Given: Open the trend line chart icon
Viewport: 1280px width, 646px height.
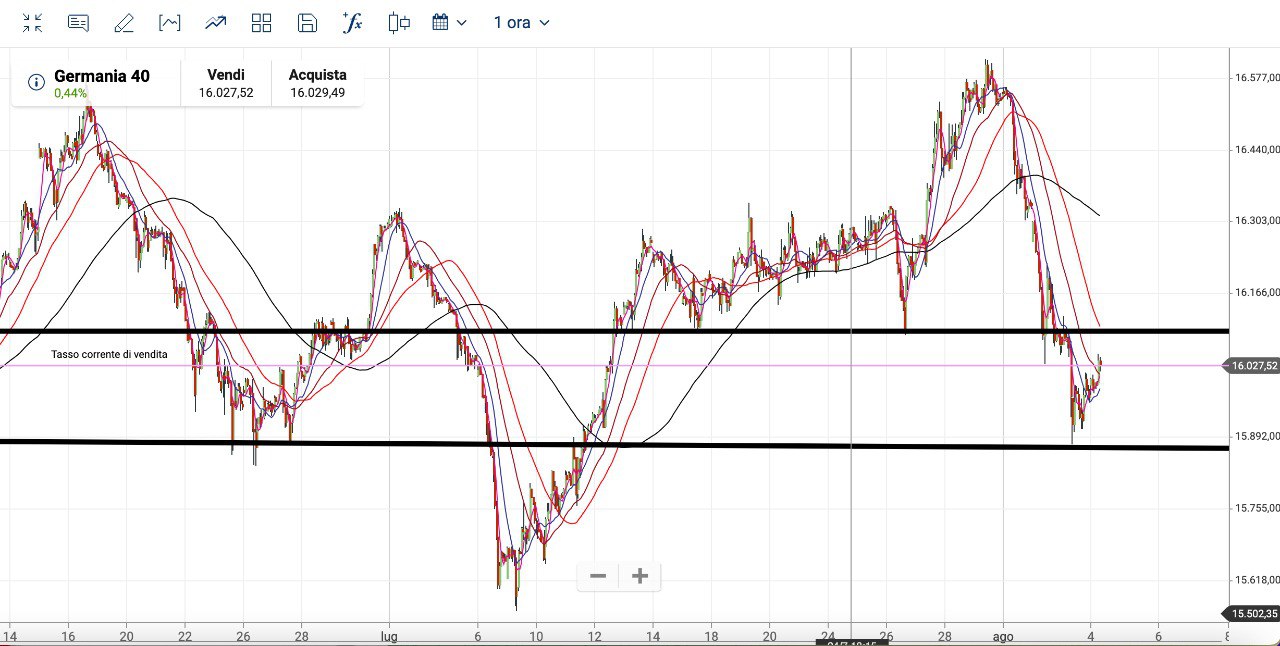Looking at the screenshot, I should [215, 23].
